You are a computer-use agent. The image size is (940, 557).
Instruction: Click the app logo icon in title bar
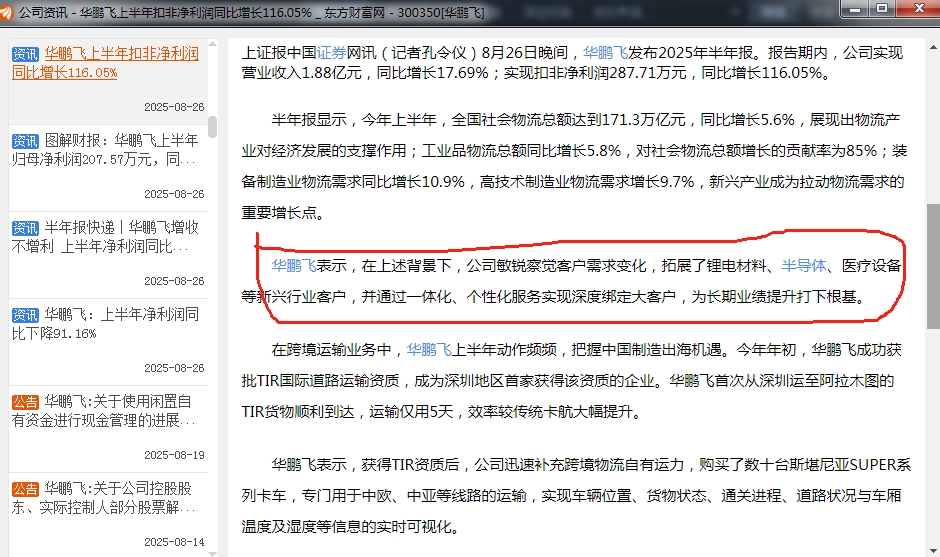pyautogui.click(x=5, y=12)
